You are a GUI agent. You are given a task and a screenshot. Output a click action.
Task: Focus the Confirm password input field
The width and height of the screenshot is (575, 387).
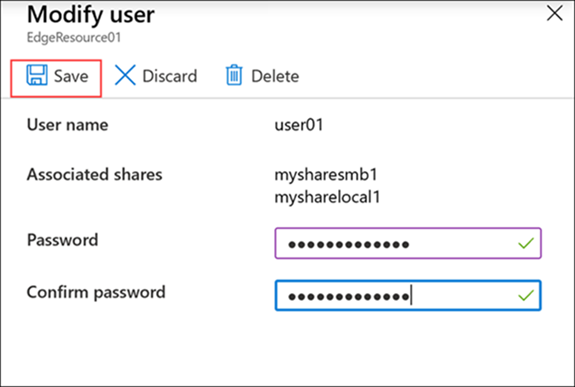coord(408,295)
